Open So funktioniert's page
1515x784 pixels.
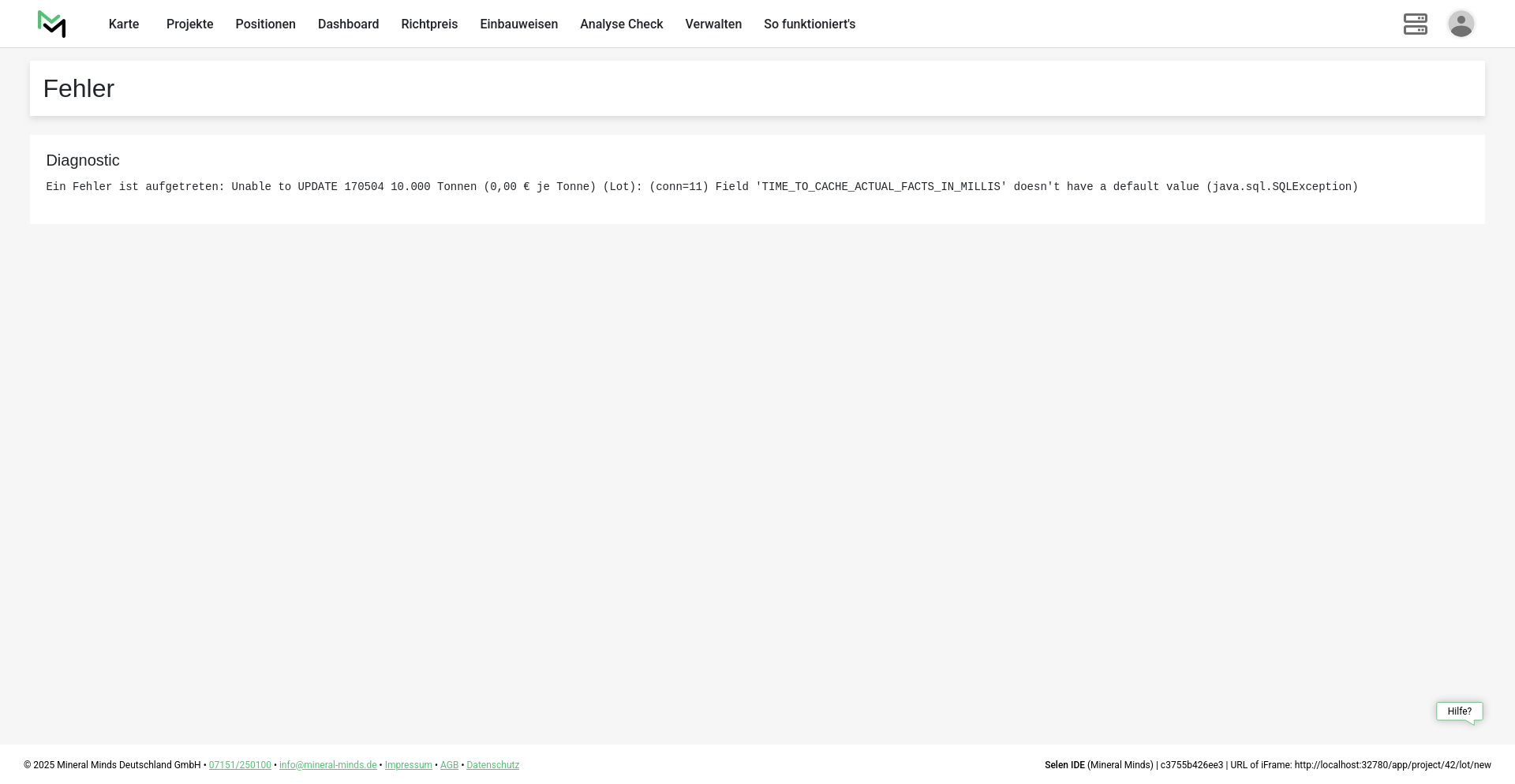pyautogui.click(x=809, y=24)
